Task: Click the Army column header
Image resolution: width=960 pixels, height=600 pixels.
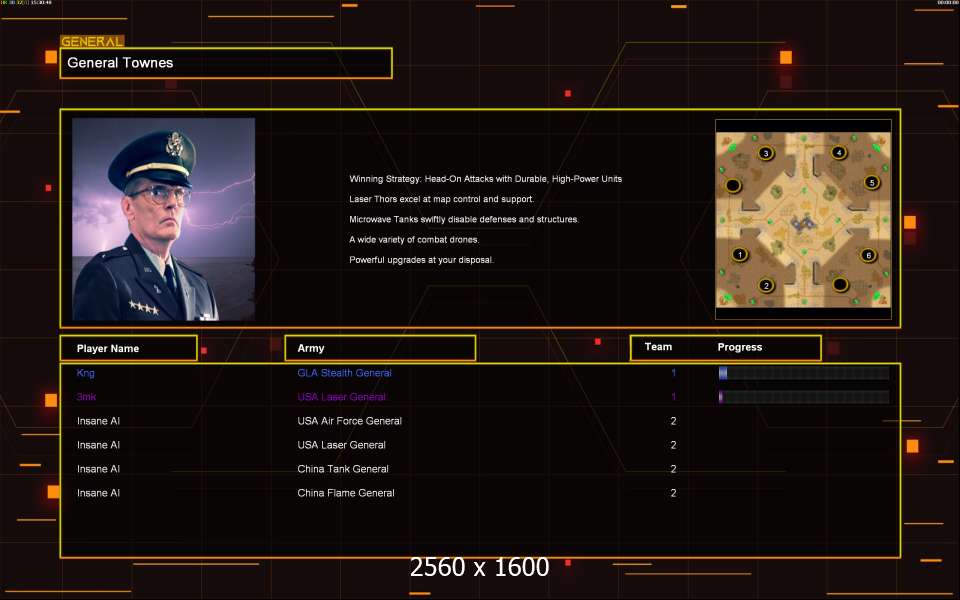Action: click(x=380, y=348)
